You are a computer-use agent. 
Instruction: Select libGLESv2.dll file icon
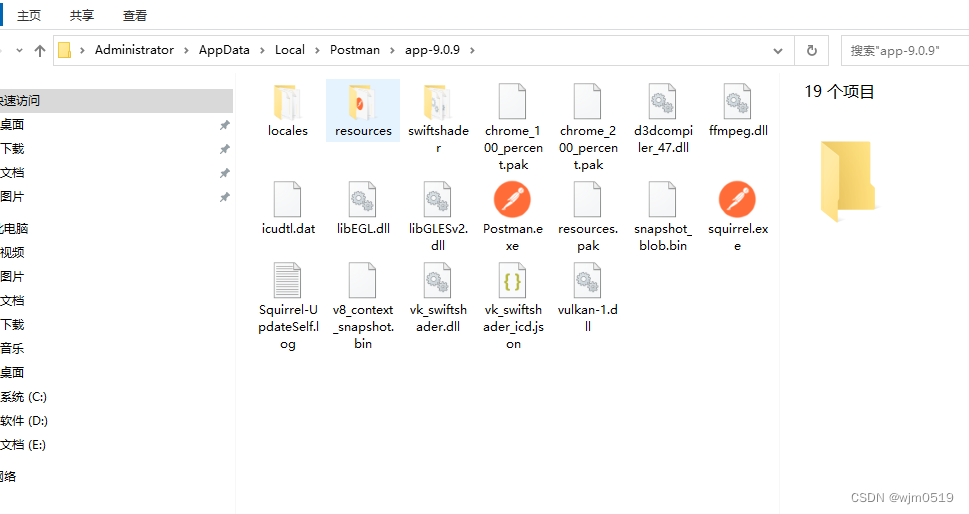click(438, 200)
